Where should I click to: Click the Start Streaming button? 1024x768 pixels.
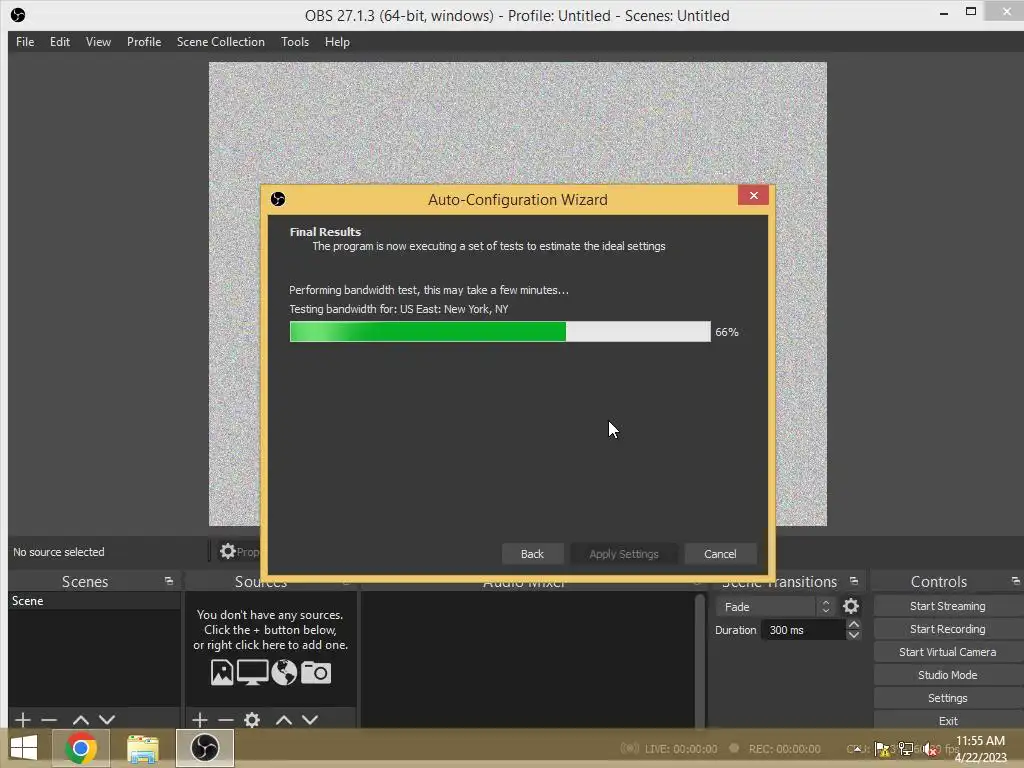(948, 606)
